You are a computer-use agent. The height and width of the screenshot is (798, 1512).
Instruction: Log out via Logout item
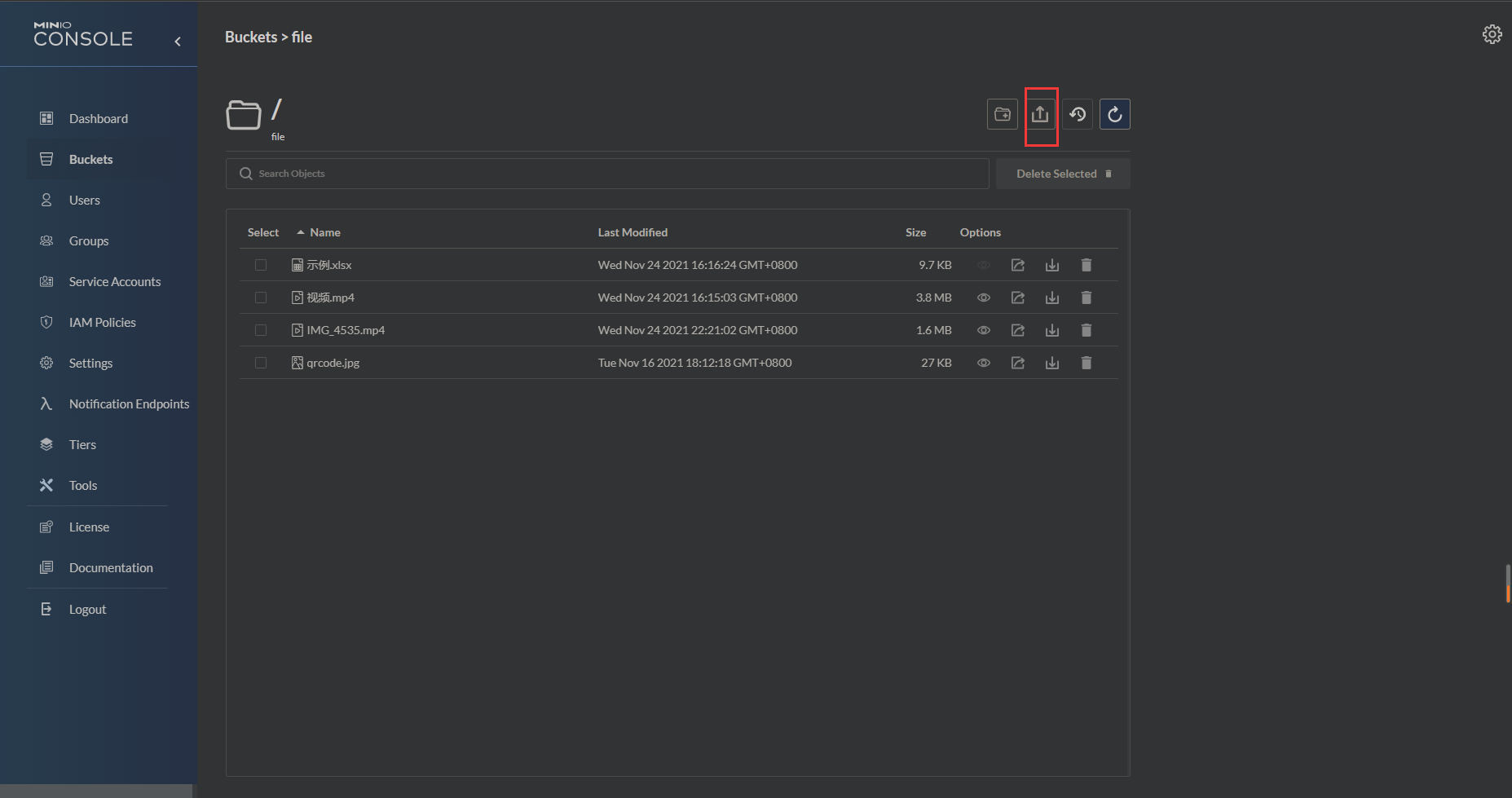tap(87, 610)
